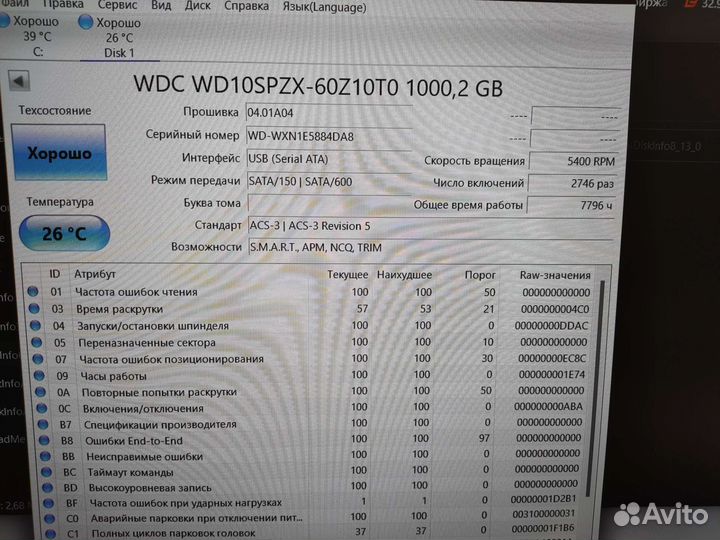Open the Сервис menu
Screen dimensions: 720x540
point(118,4)
